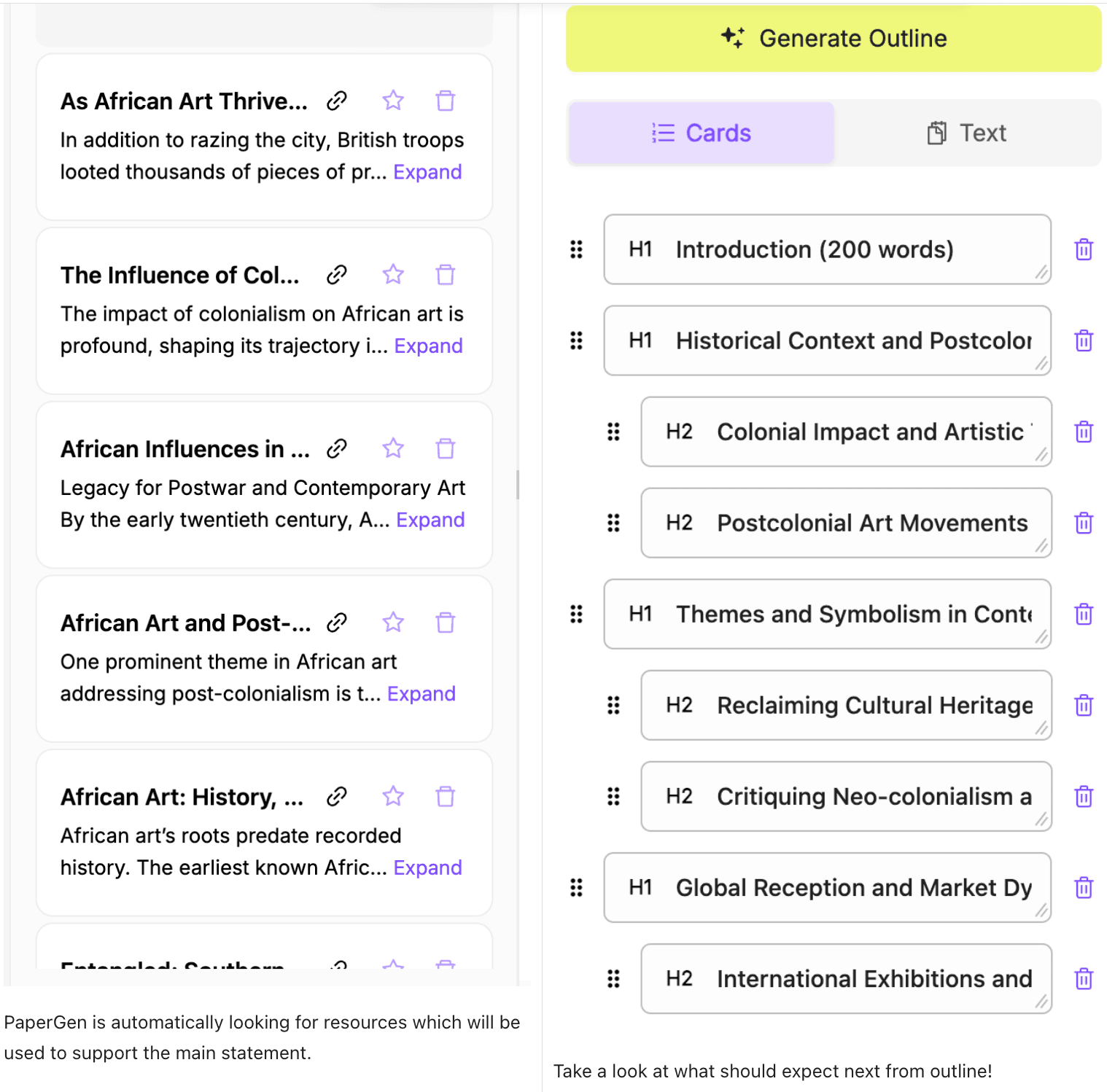Grab the resource list scrollbar handle
The width and height of the screenshot is (1107, 1092).
click(518, 485)
